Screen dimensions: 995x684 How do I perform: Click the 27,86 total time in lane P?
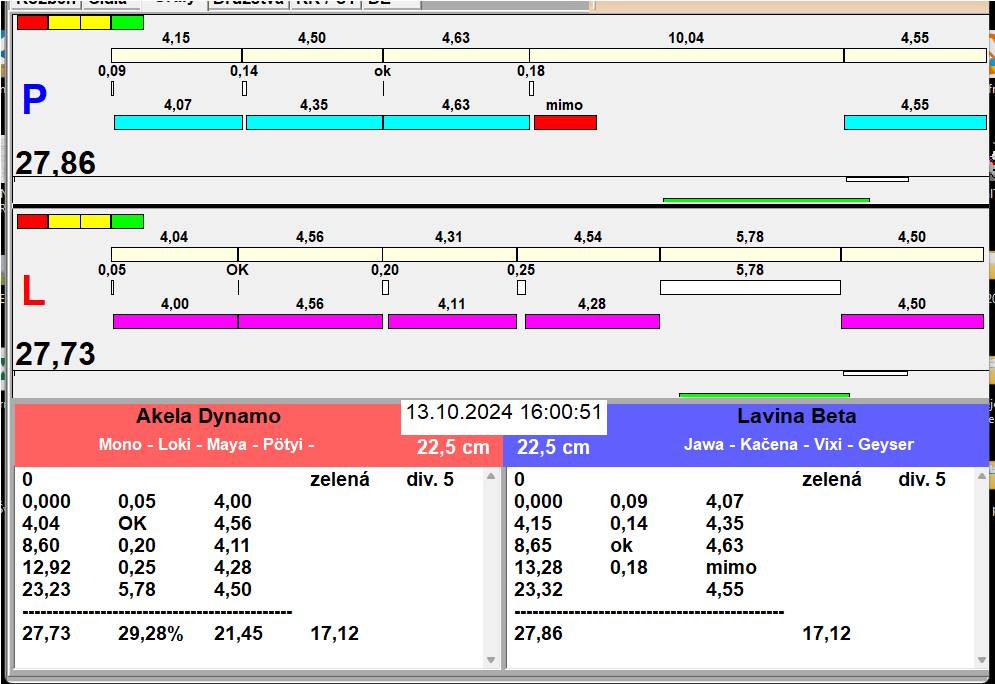point(56,163)
